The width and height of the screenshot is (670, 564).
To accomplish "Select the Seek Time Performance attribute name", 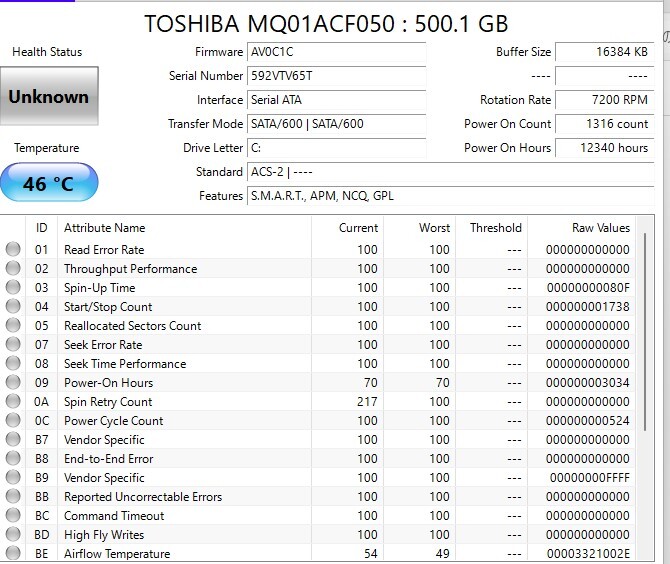I will click(x=125, y=364).
